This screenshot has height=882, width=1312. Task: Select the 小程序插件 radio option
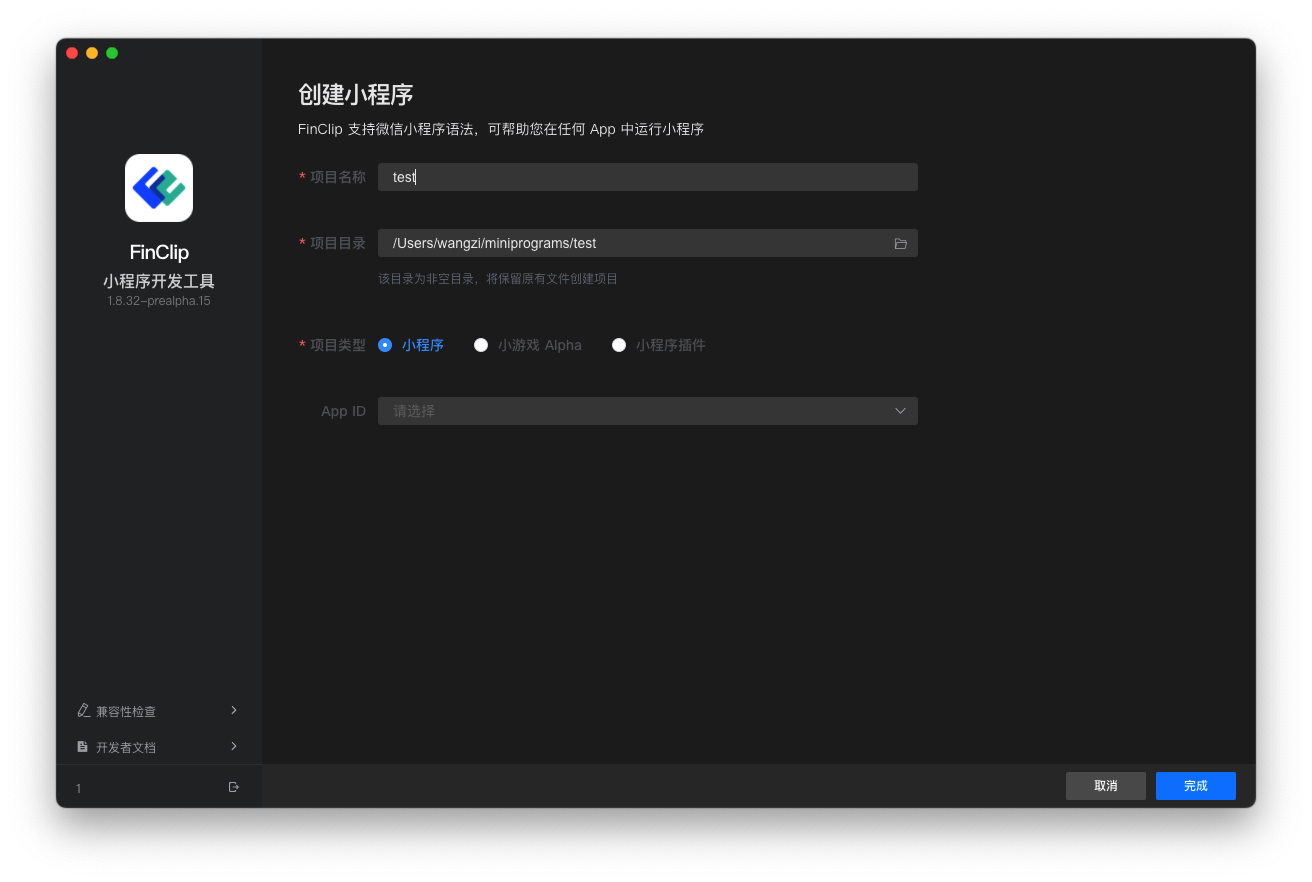(619, 345)
